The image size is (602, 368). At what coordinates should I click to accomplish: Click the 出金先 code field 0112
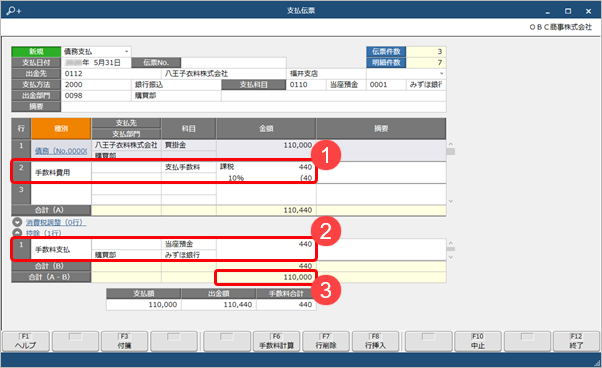tap(111, 74)
